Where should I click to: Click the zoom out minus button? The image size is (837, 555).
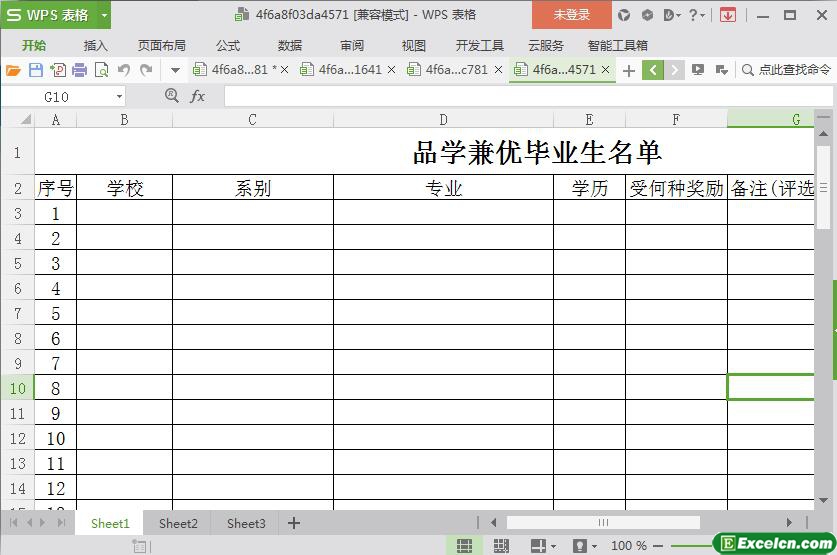point(658,545)
